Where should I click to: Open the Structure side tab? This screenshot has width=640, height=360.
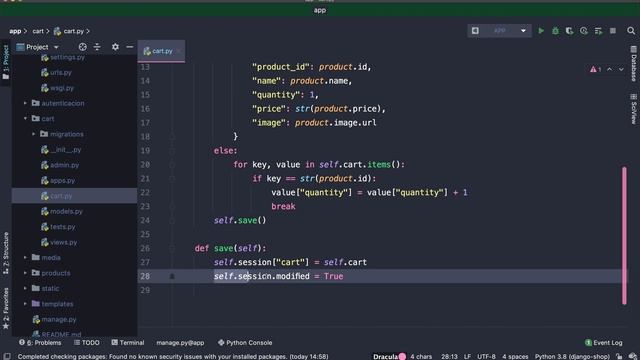[x=6, y=253]
